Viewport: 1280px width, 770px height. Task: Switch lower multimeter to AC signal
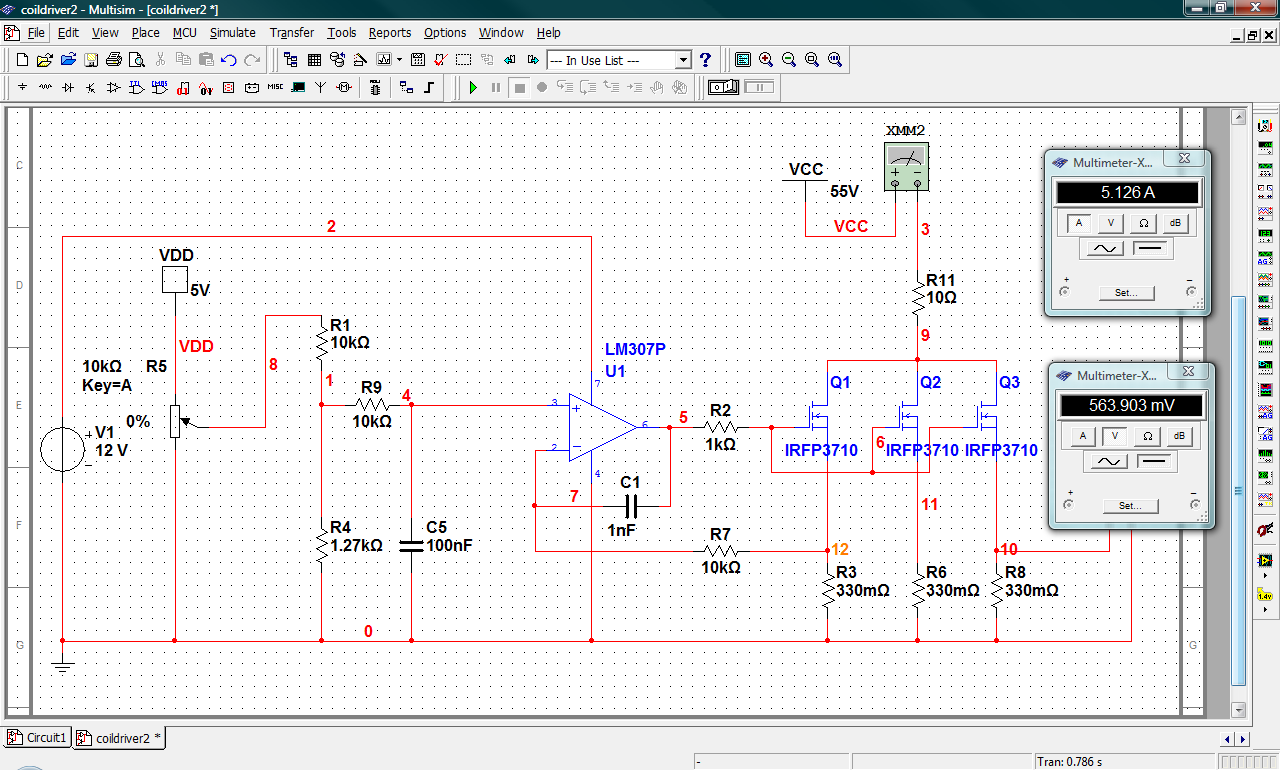click(x=1108, y=462)
